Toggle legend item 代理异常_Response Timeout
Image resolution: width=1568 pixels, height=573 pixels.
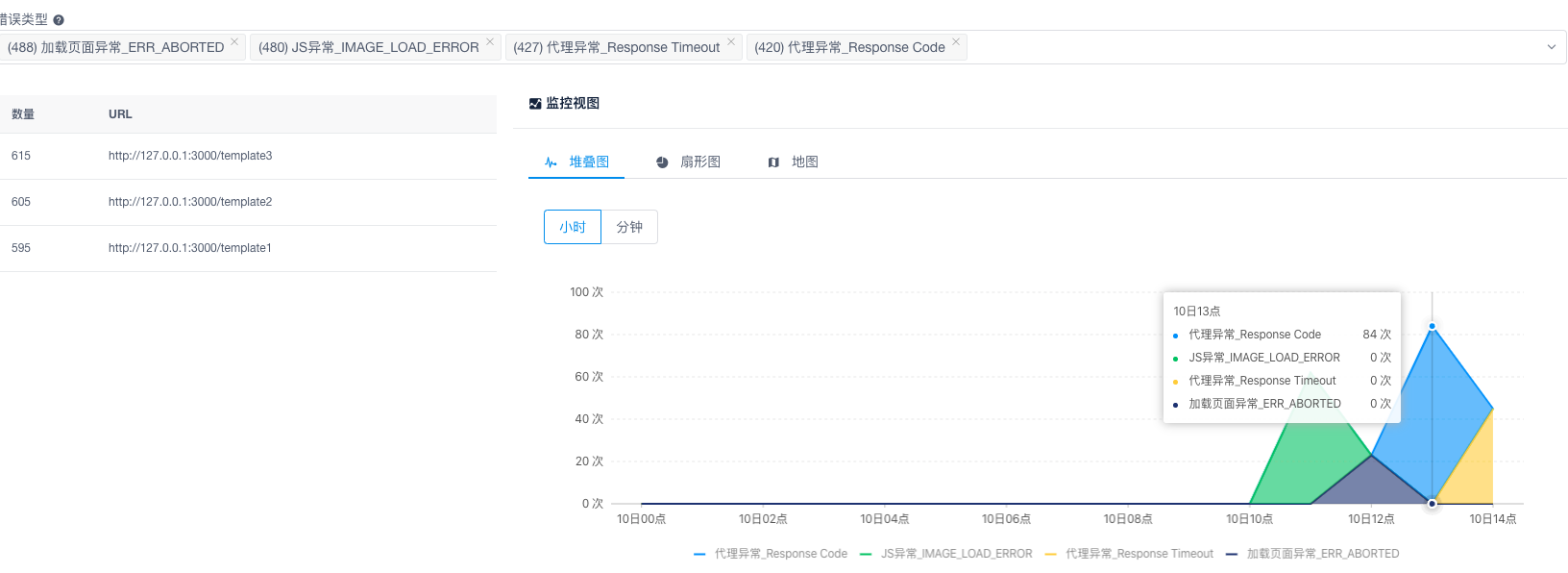1129,554
